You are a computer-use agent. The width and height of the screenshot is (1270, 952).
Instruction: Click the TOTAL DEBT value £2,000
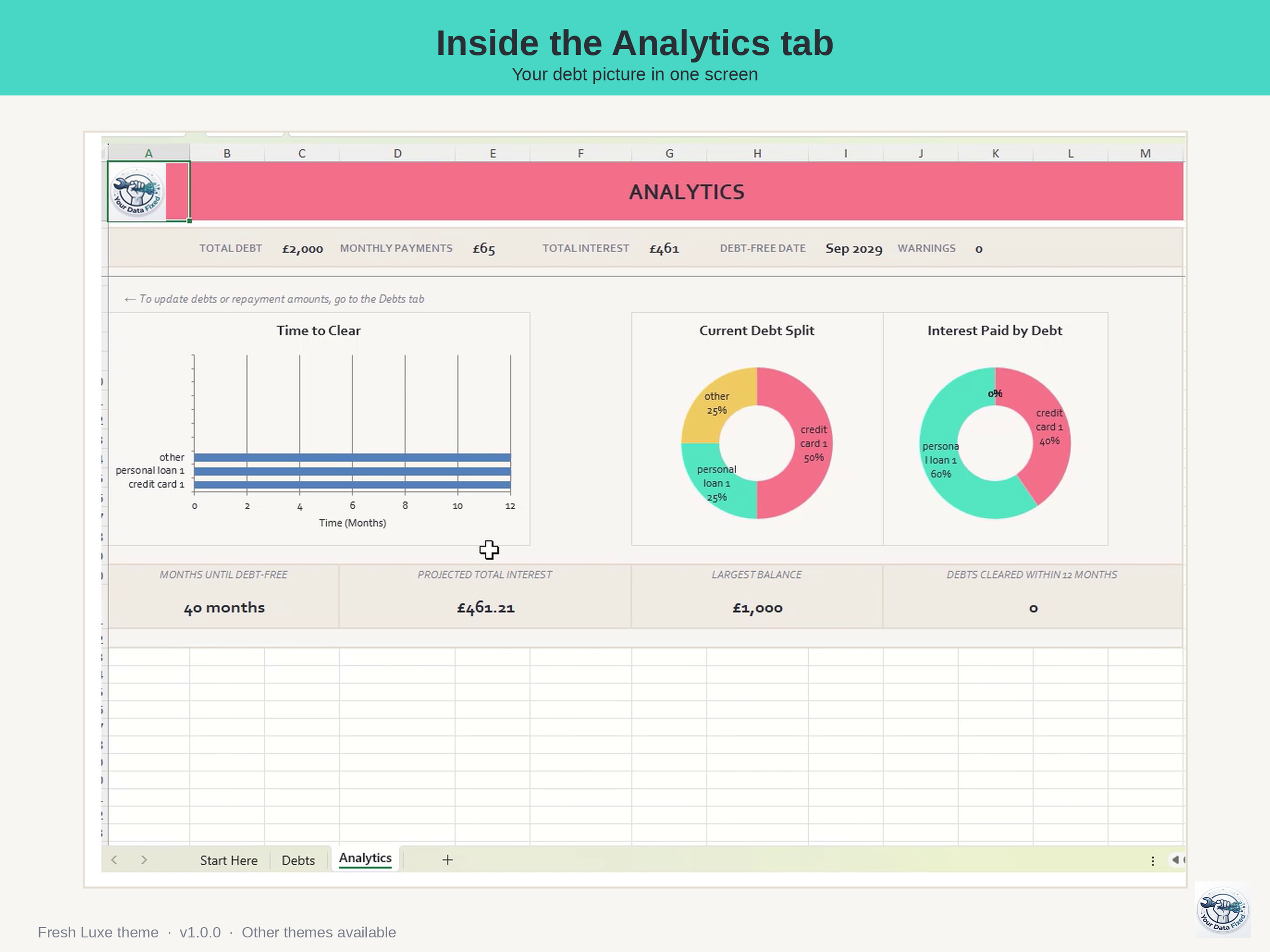click(x=303, y=248)
